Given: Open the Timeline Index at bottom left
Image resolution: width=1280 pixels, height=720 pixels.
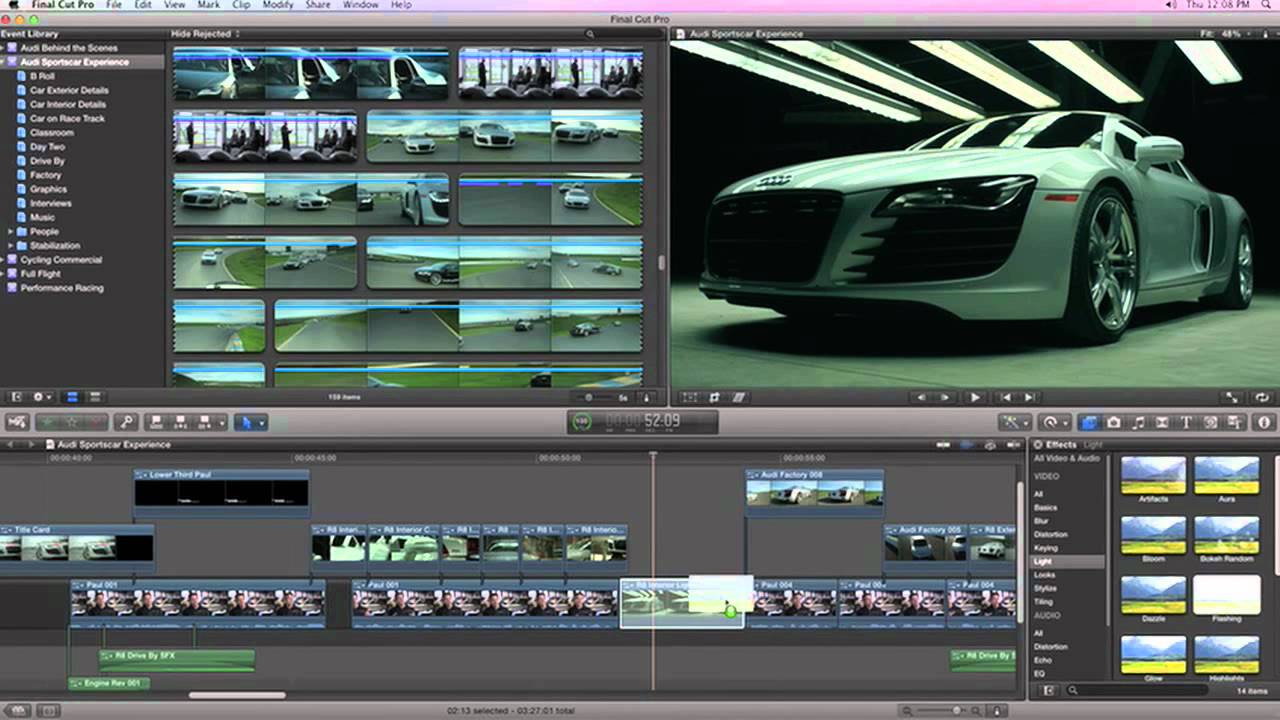Looking at the screenshot, I should tap(18, 711).
